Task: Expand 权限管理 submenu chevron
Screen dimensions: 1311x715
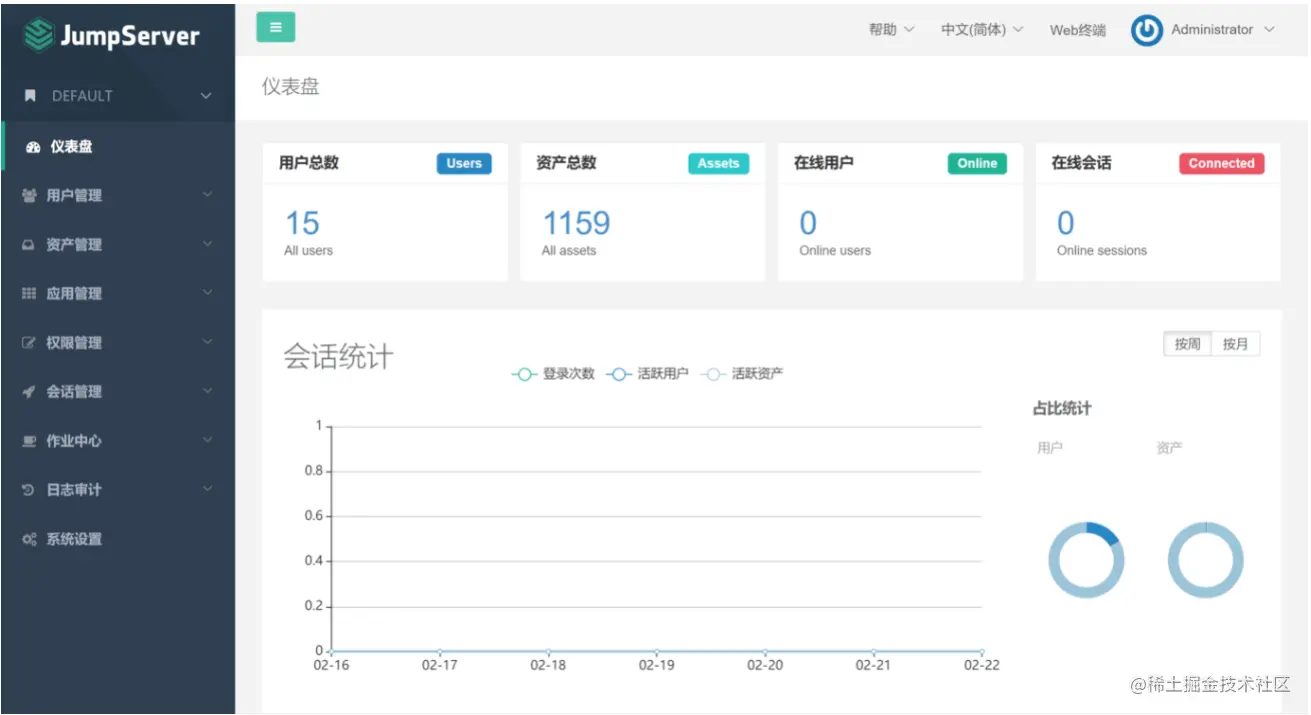Action: point(207,341)
